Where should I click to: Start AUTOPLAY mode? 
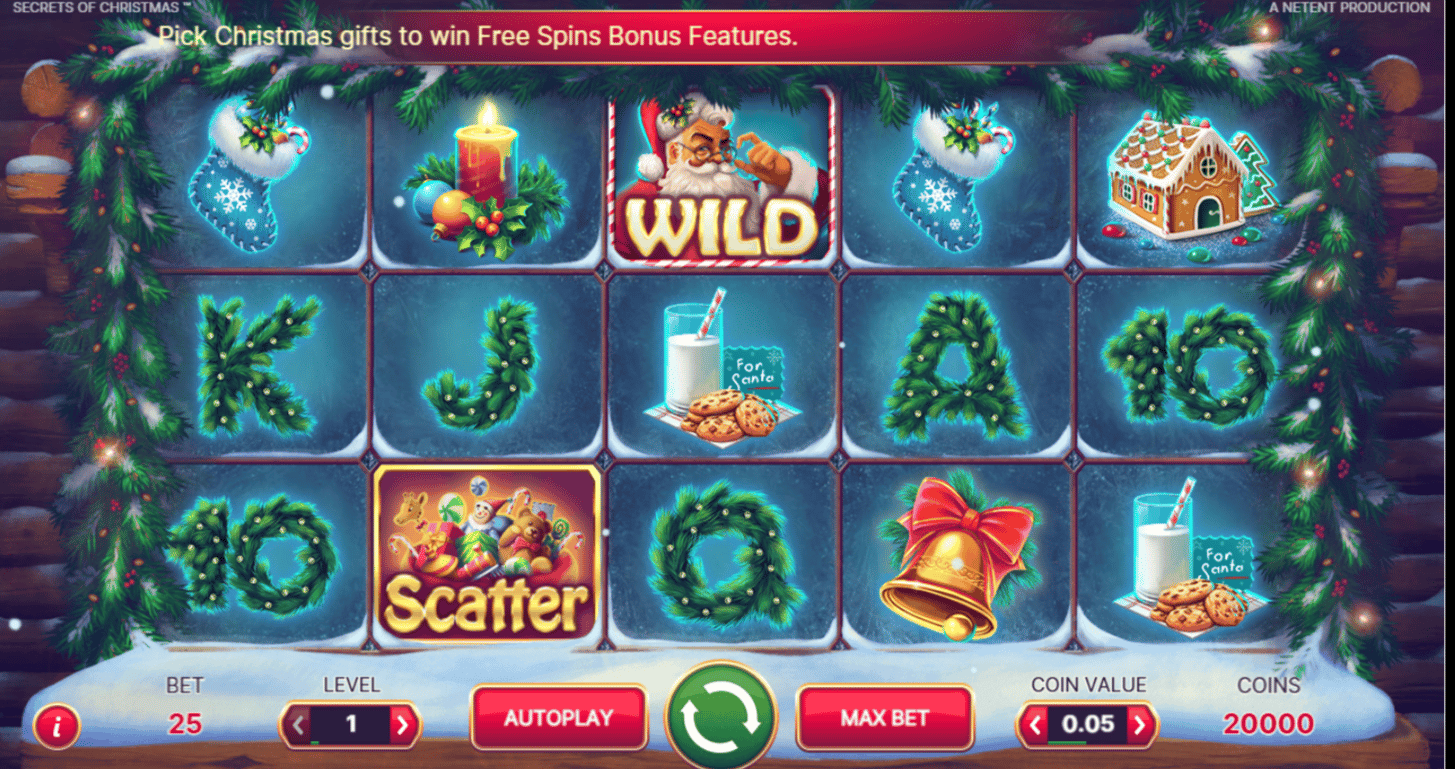pyautogui.click(x=558, y=718)
